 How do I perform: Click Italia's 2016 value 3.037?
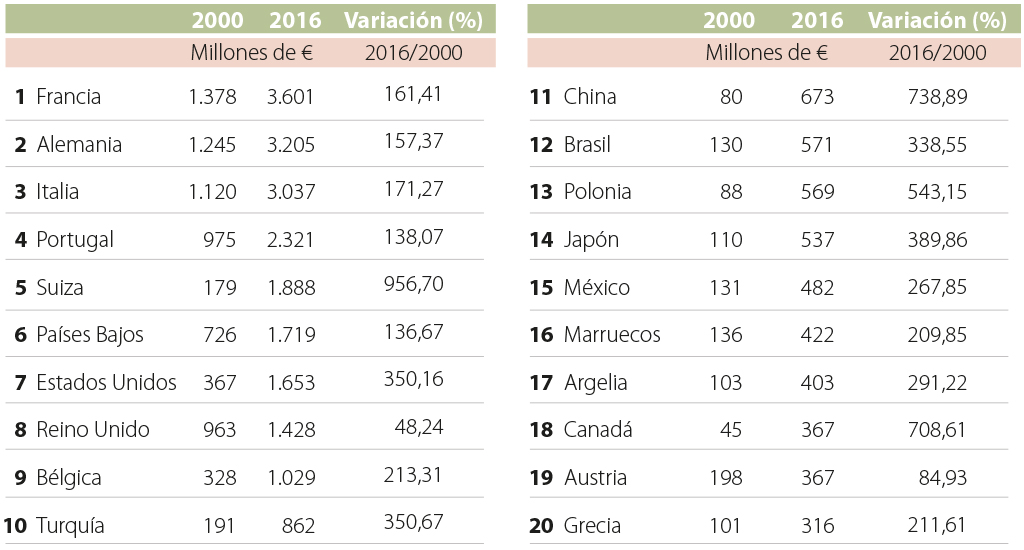(x=291, y=192)
